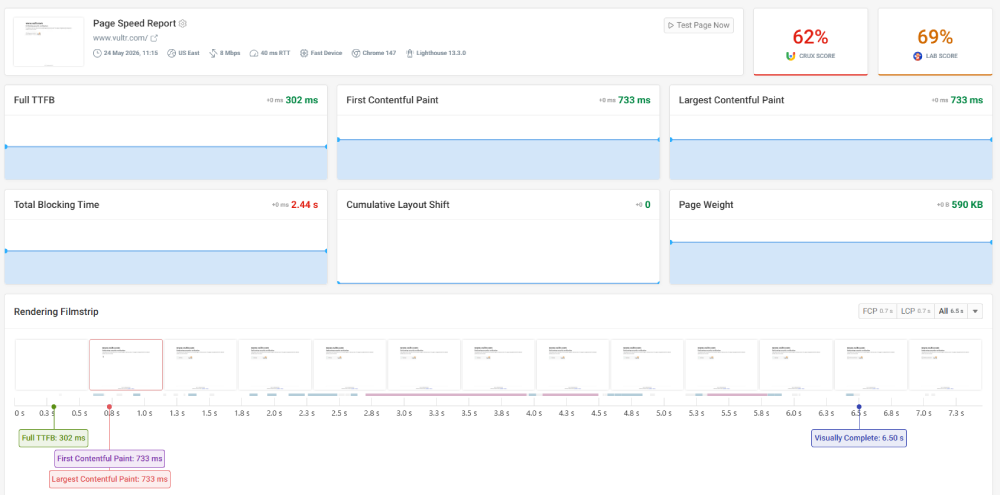Viewport: 1000px width, 495px height.
Task: Open the www.vultr.com/ URL link
Action: (x=121, y=38)
